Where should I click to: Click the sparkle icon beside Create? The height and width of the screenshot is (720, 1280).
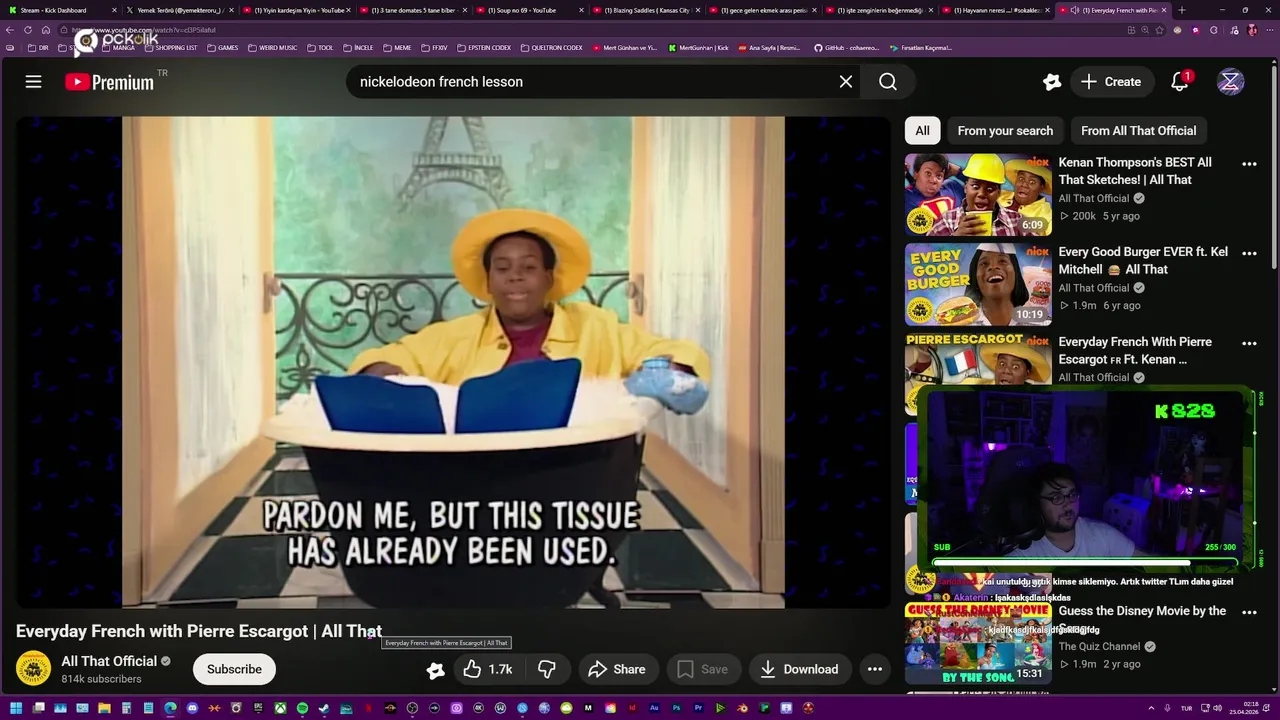[x=1052, y=82]
